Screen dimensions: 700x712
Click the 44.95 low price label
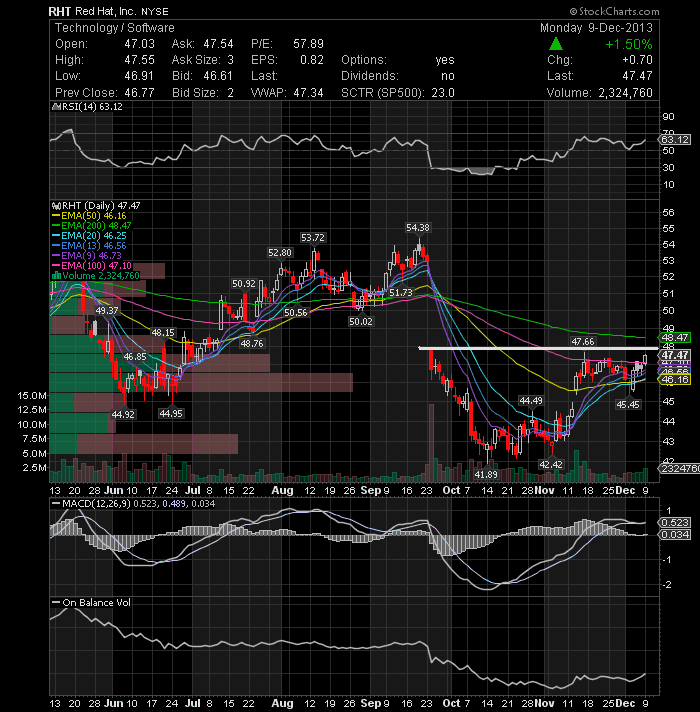(171, 413)
